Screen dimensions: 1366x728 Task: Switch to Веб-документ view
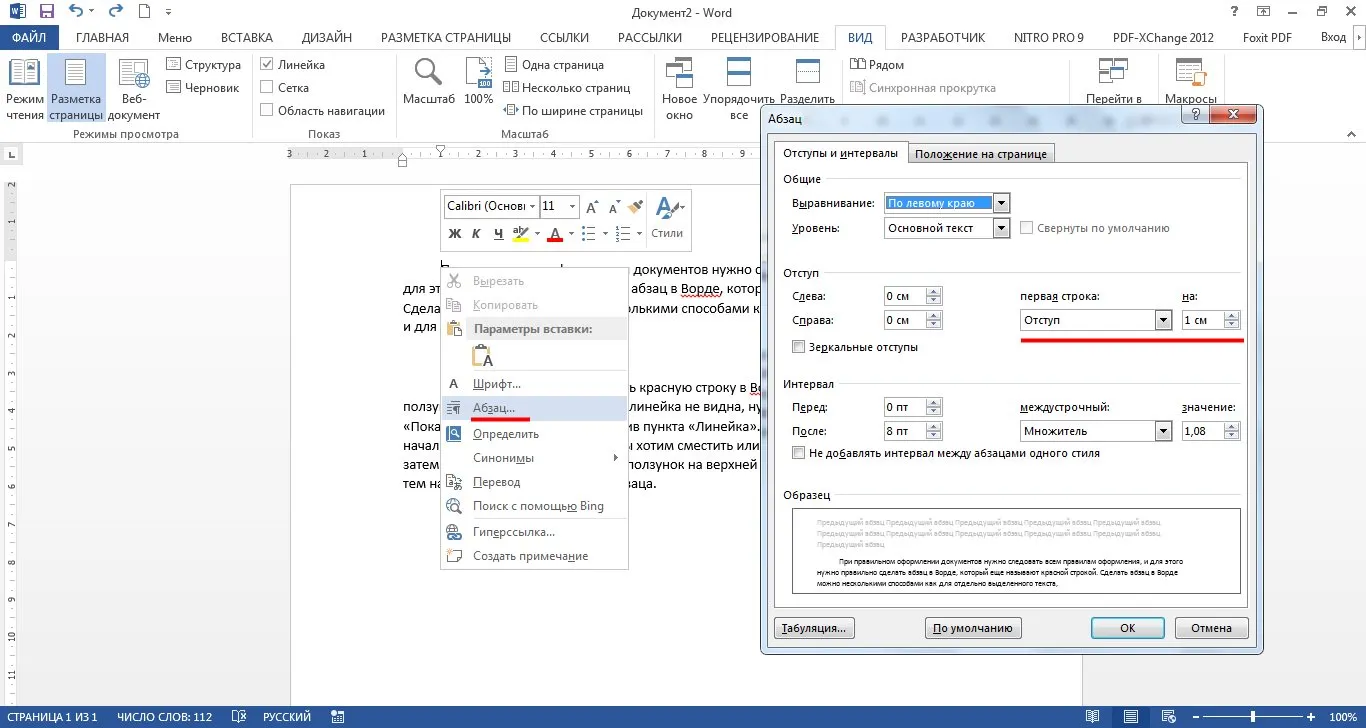point(134,88)
